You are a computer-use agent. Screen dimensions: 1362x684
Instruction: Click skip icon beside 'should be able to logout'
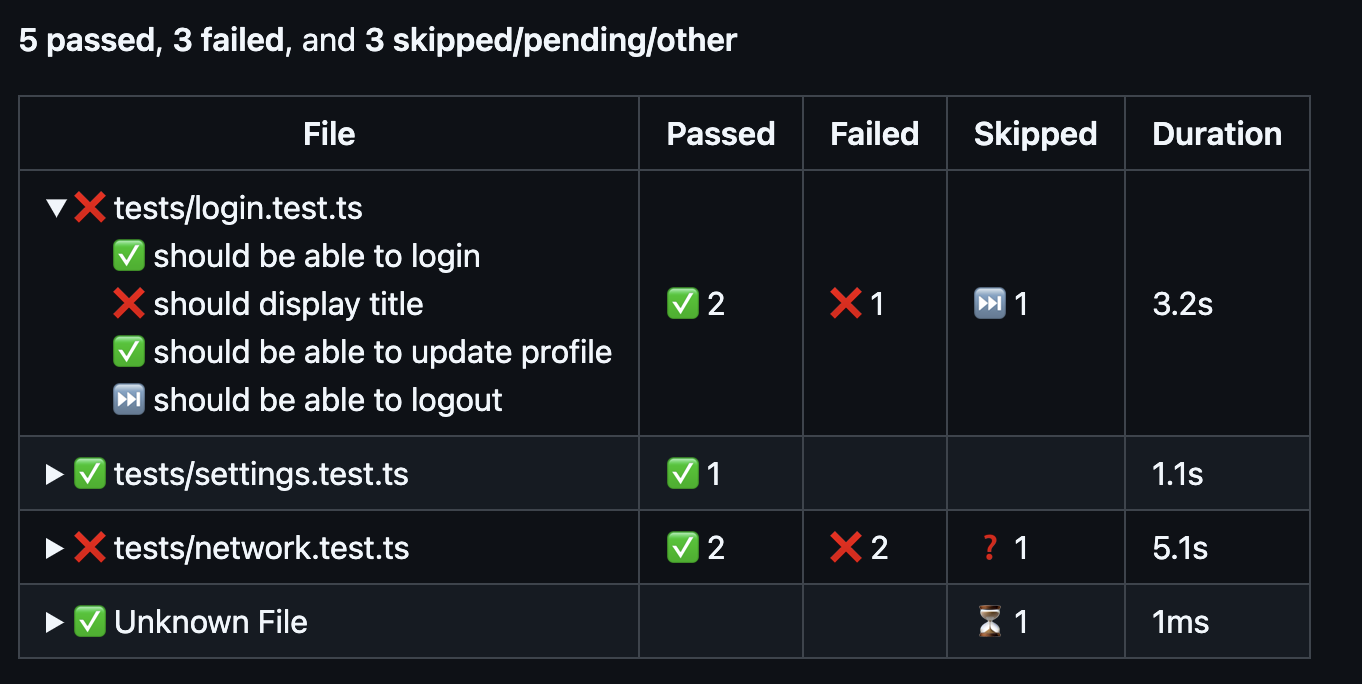click(129, 400)
